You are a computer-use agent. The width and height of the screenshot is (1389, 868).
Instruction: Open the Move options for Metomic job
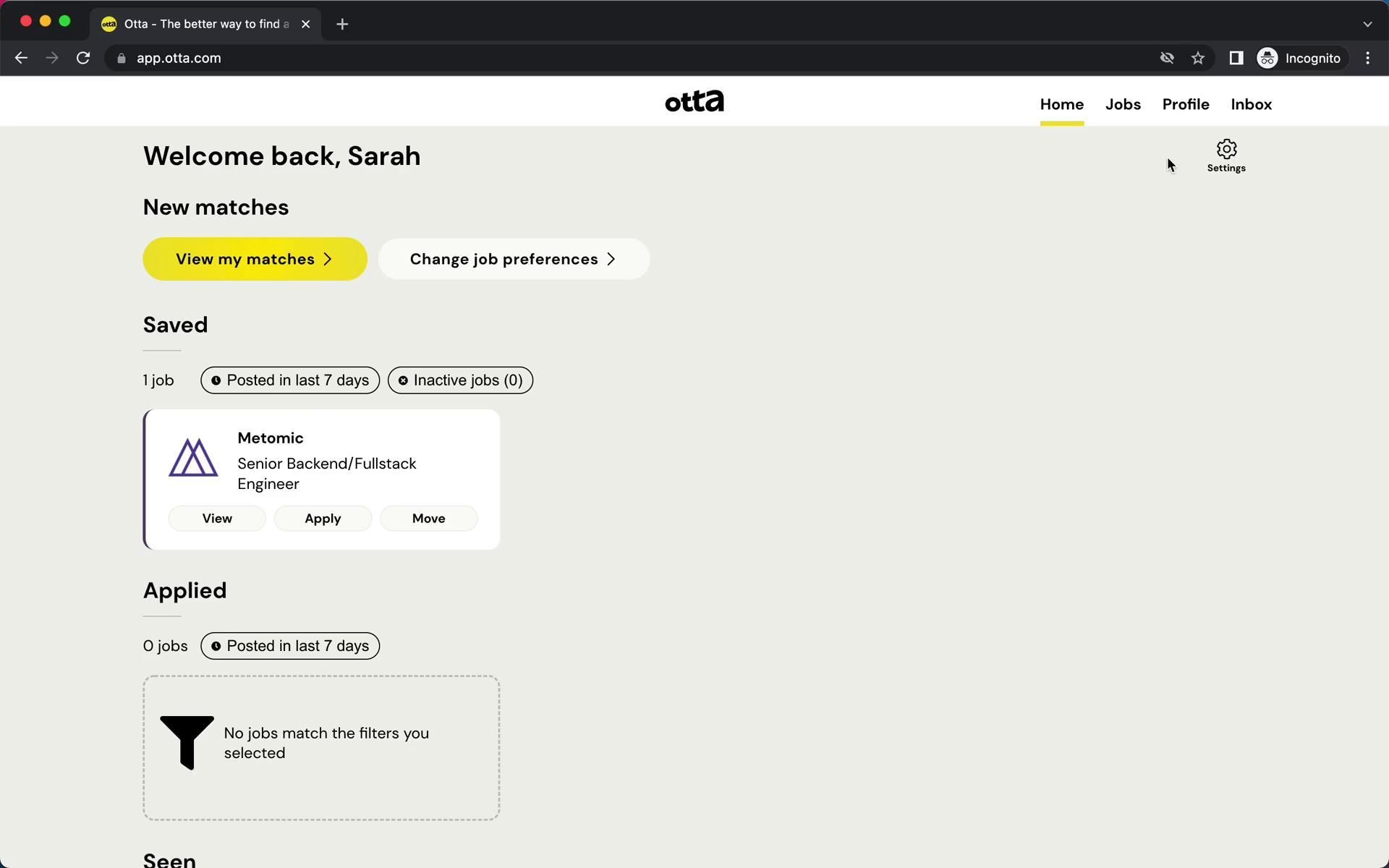(x=428, y=519)
